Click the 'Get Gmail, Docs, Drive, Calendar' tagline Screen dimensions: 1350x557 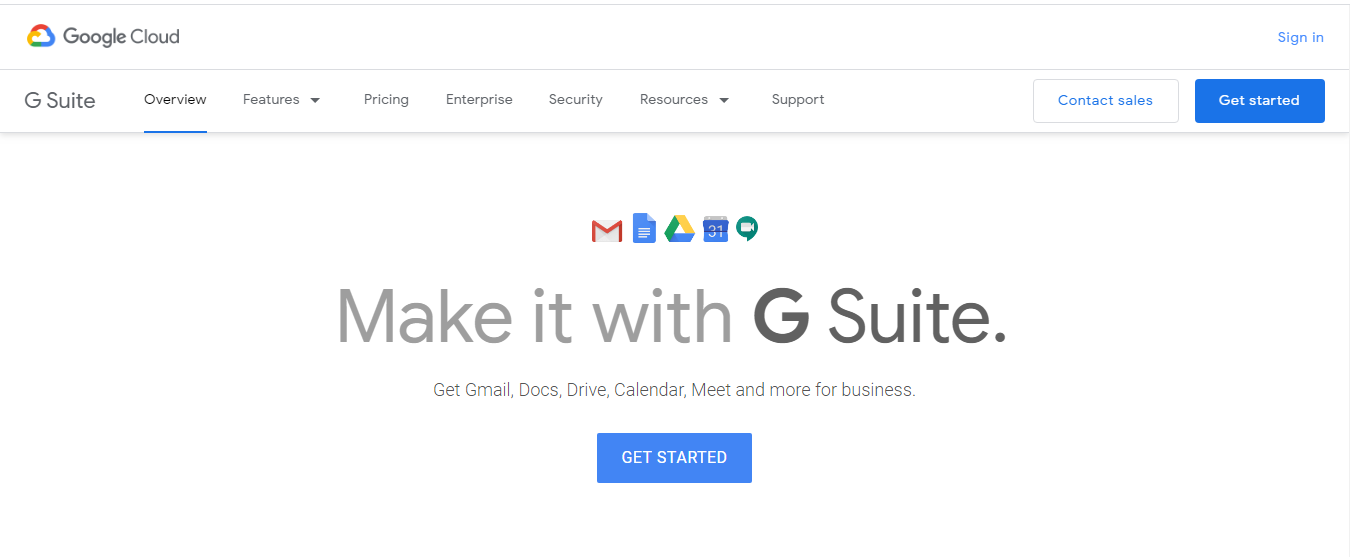[674, 390]
